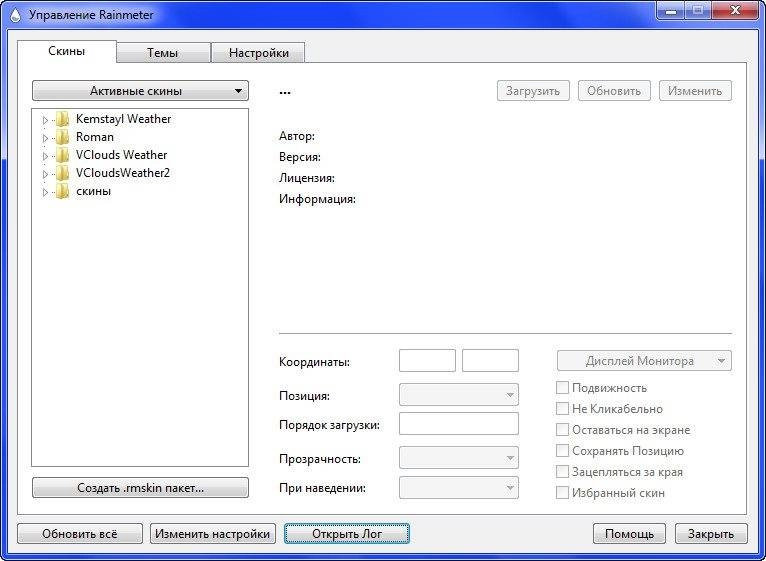The width and height of the screenshot is (766, 561).
Task: Toggle the Не Кликабельно checkbox
Action: coord(562,409)
